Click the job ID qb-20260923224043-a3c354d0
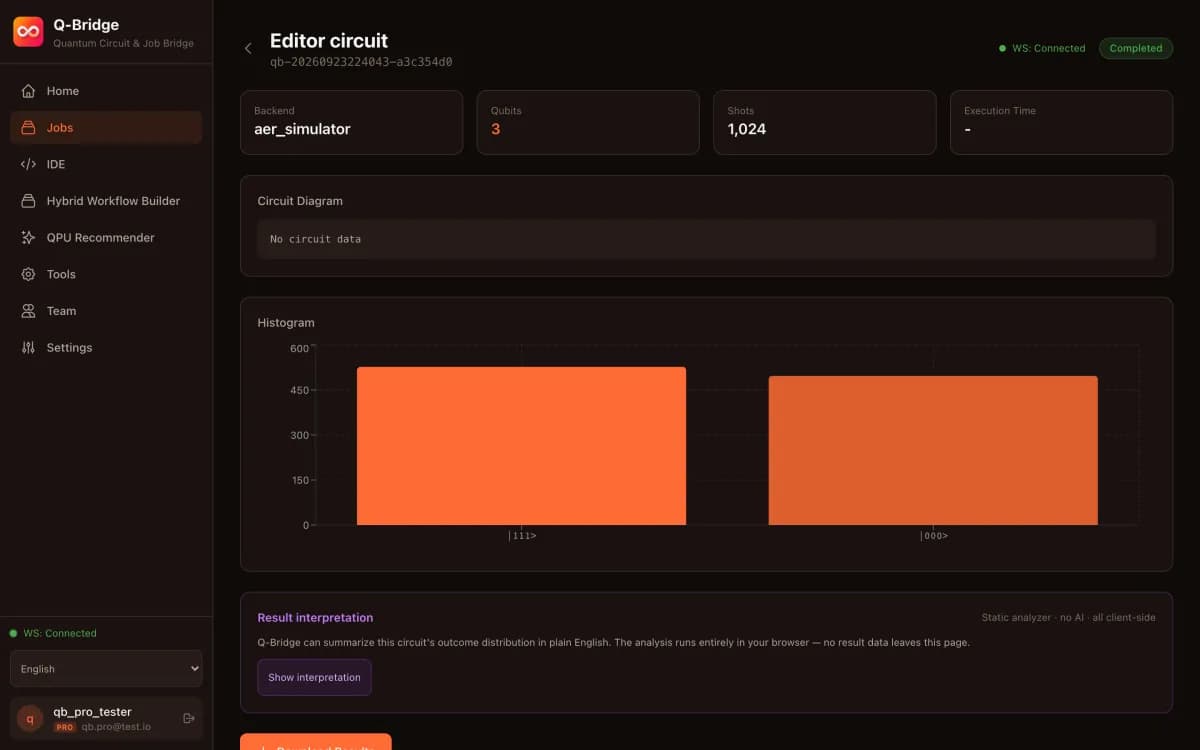Viewport: 1200px width, 750px height. [x=361, y=62]
